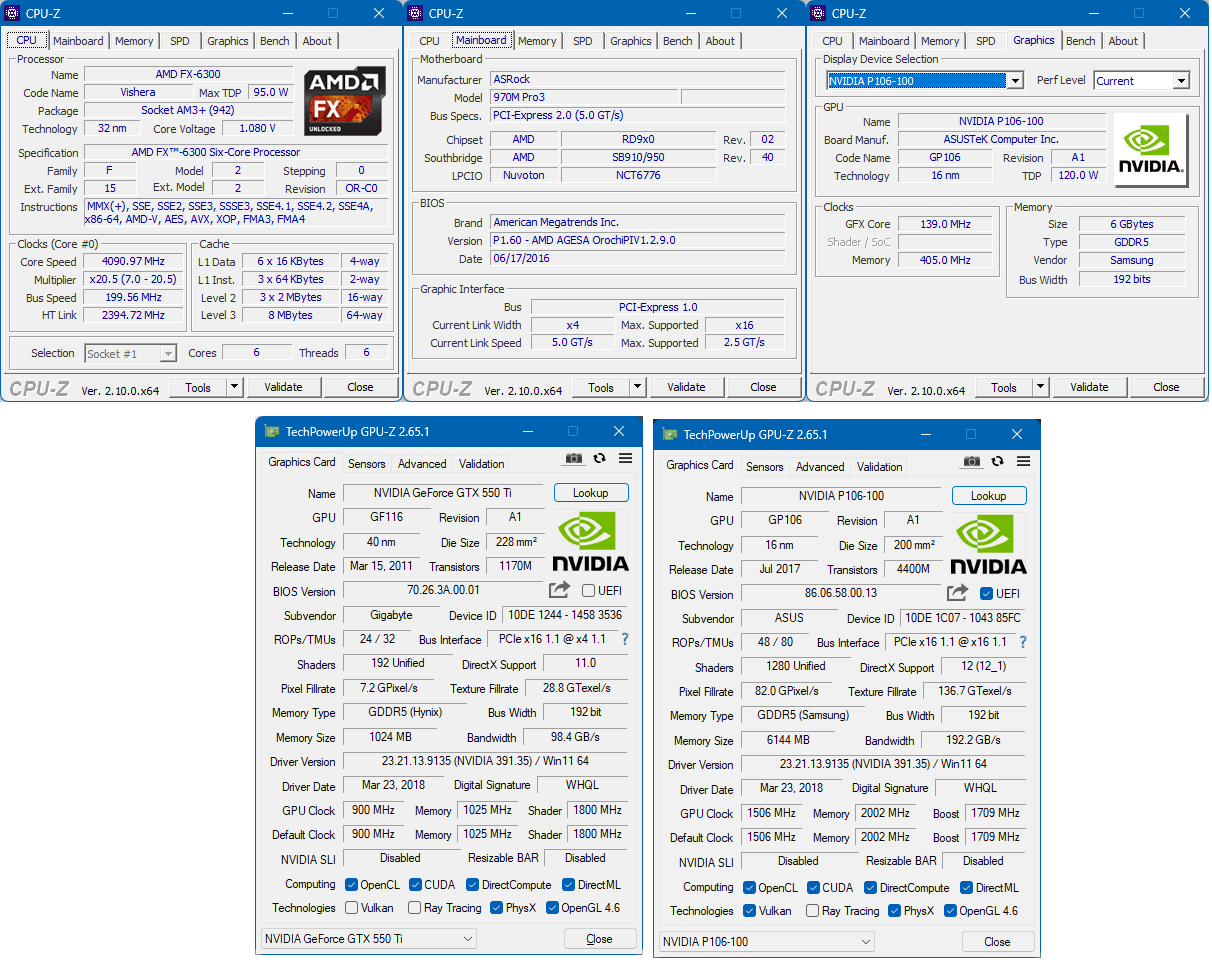
Task: Refresh the P106-100 GPU-Z info
Action: pos(997,461)
